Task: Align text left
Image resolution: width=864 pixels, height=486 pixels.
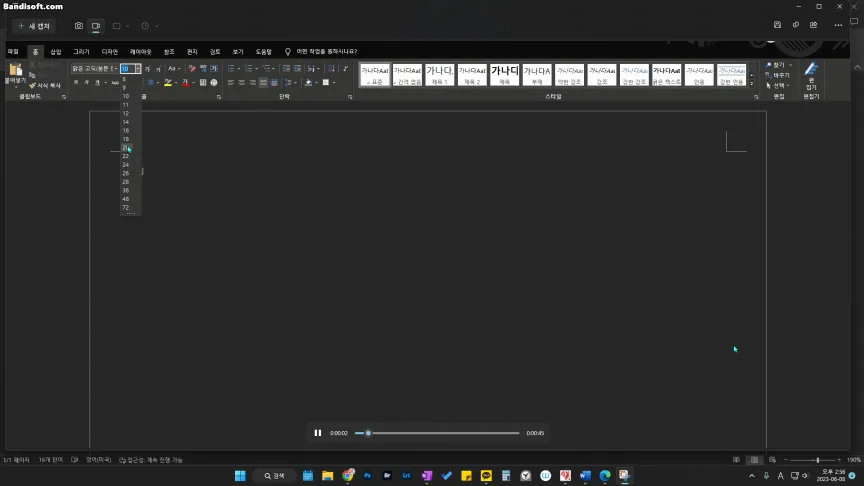Action: (x=231, y=83)
